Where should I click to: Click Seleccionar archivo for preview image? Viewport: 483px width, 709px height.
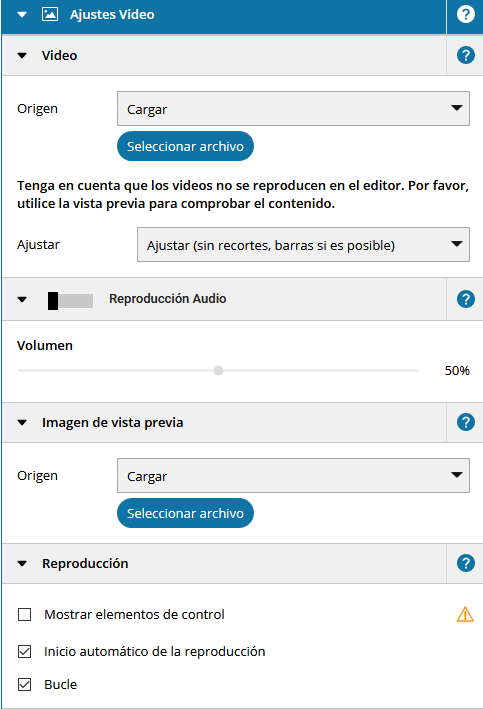pos(185,513)
